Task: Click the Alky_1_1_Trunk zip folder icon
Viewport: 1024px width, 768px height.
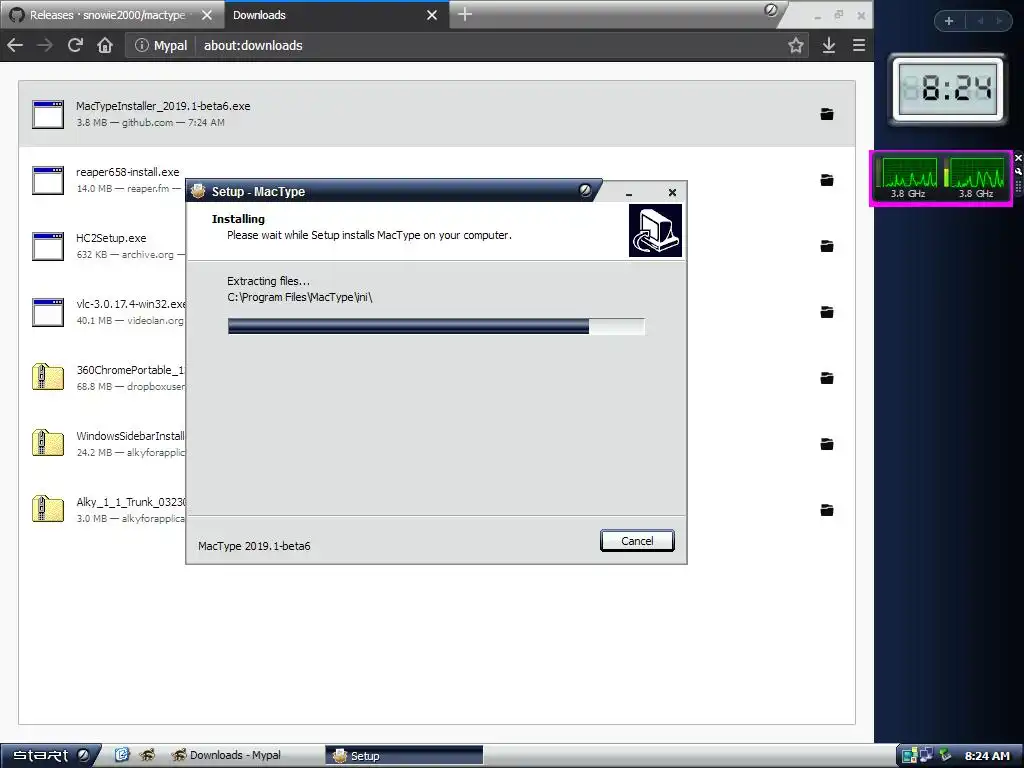Action: [x=48, y=509]
